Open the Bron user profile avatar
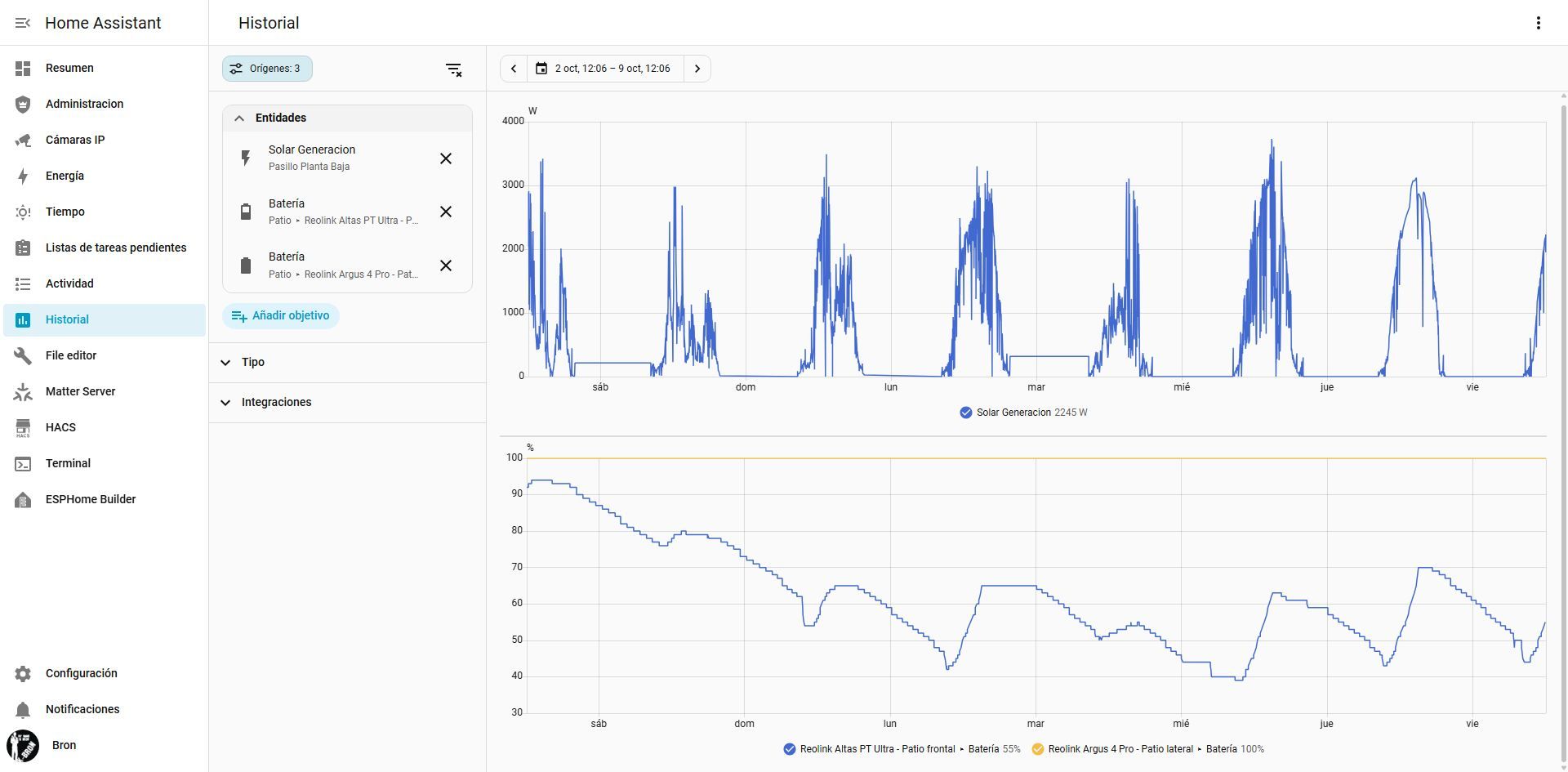Image resolution: width=1568 pixels, height=772 pixels. pos(23,745)
